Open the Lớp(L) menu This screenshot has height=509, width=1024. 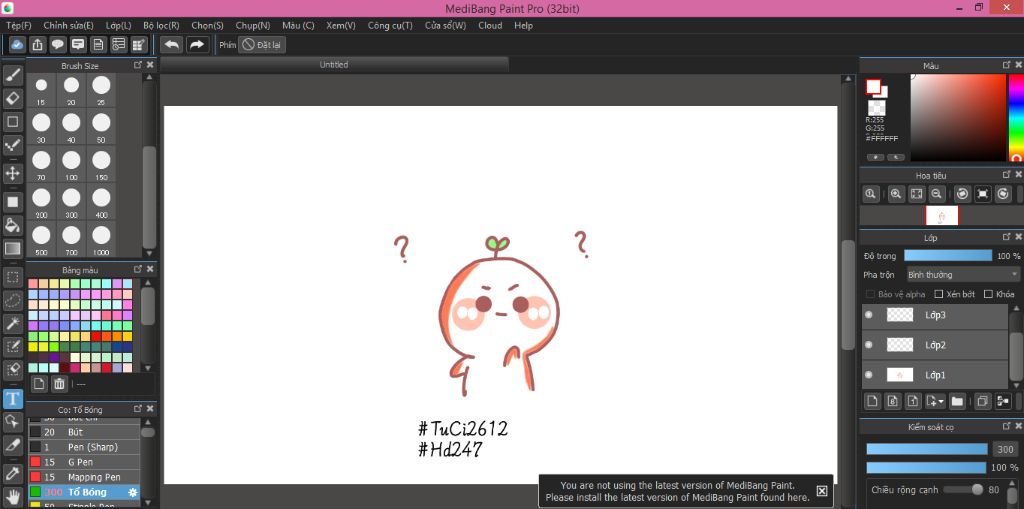pyautogui.click(x=118, y=25)
